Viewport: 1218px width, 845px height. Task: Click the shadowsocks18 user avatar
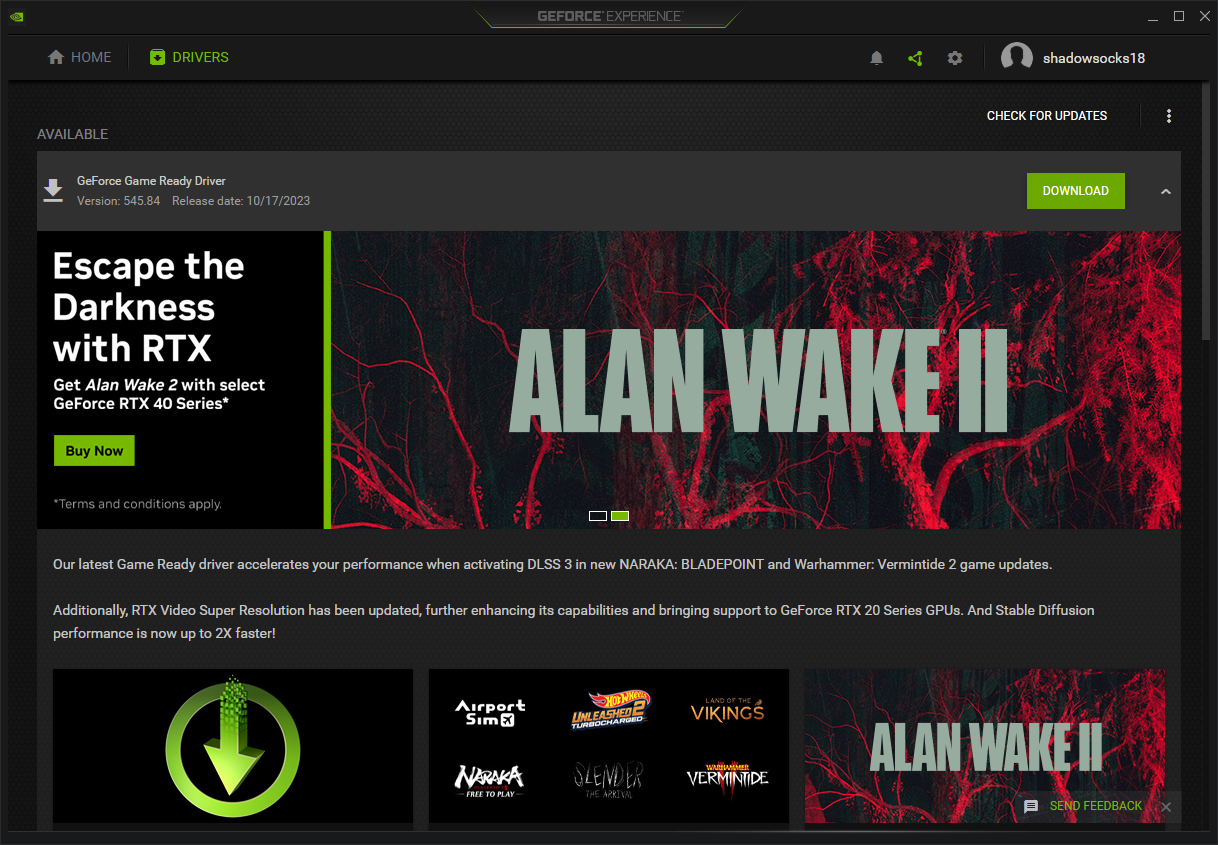(1017, 58)
